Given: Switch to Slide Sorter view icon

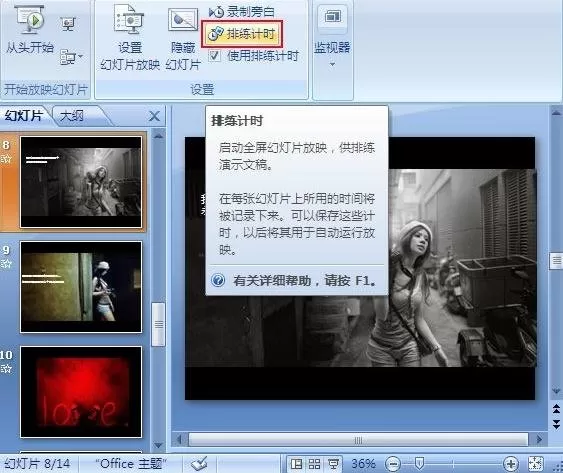Looking at the screenshot, I should coord(315,464).
